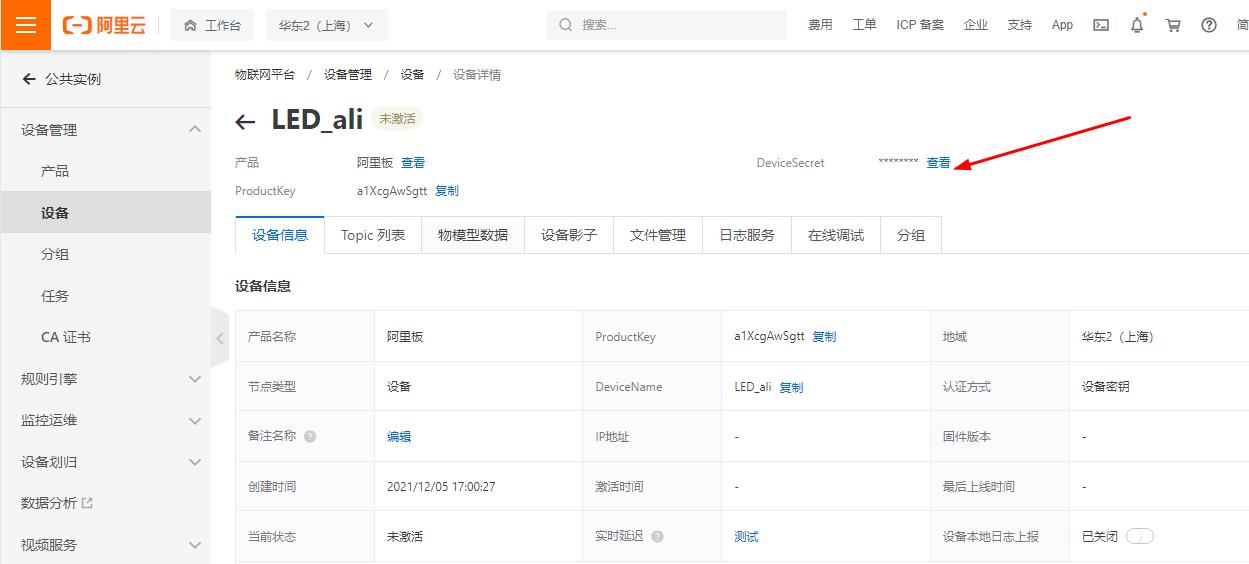
Task: Expand the 设备划归 sidebar section
Action: 105,462
